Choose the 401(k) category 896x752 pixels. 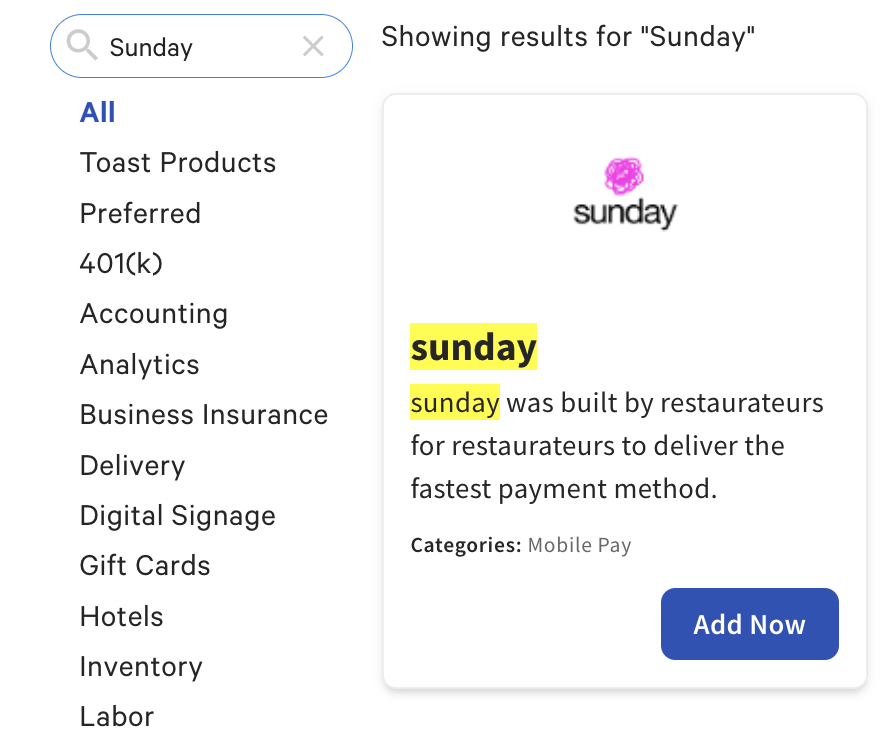121,264
